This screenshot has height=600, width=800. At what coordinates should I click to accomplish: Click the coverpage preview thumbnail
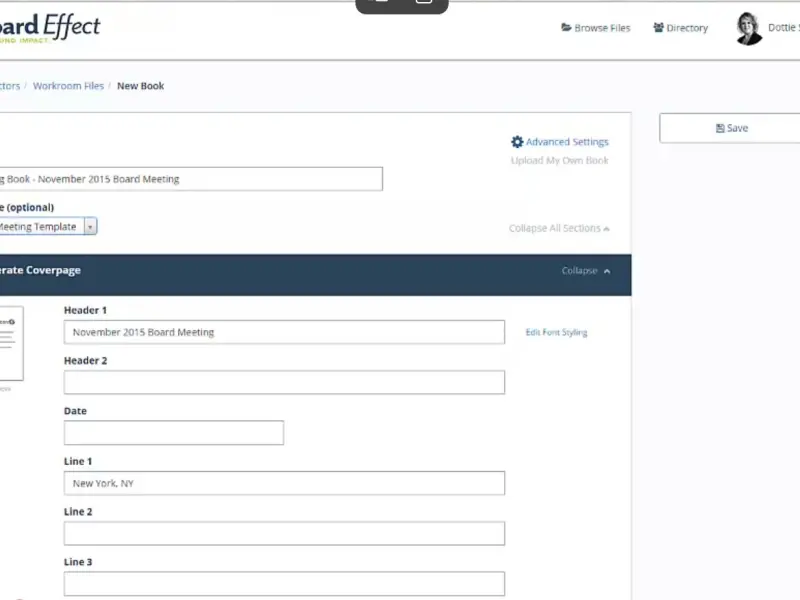(10, 343)
